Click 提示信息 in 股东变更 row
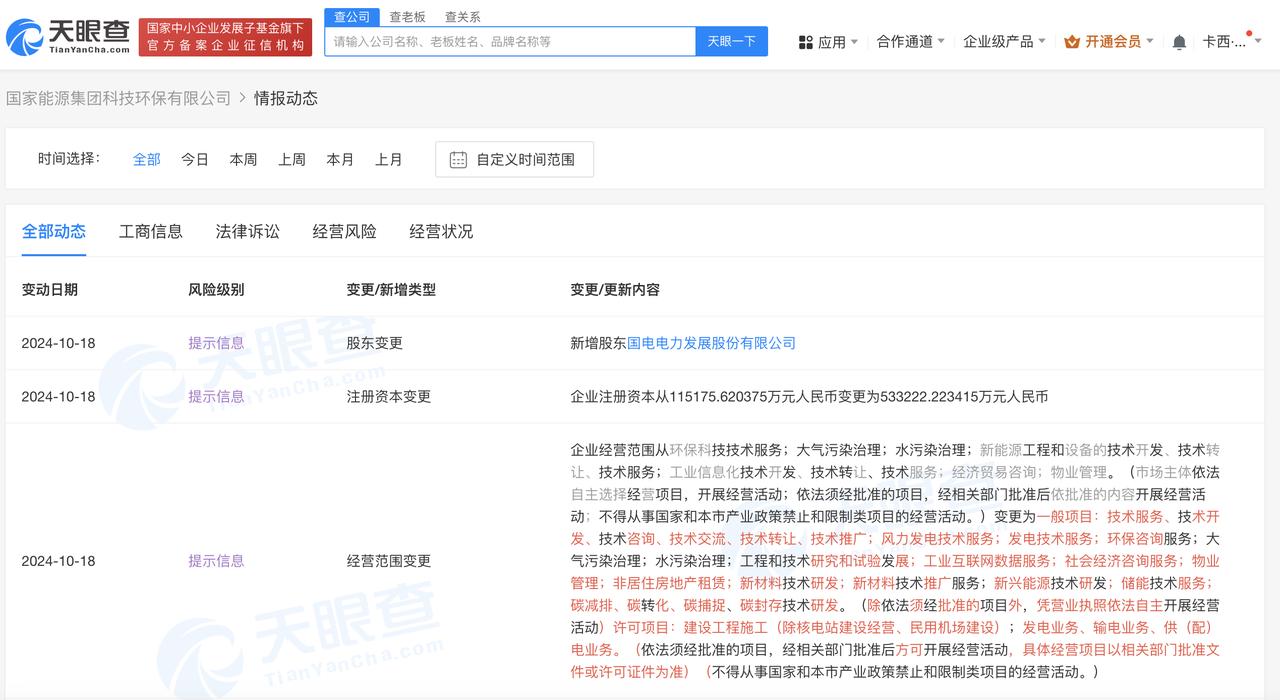Image resolution: width=1280 pixels, height=700 pixels. [x=216, y=343]
